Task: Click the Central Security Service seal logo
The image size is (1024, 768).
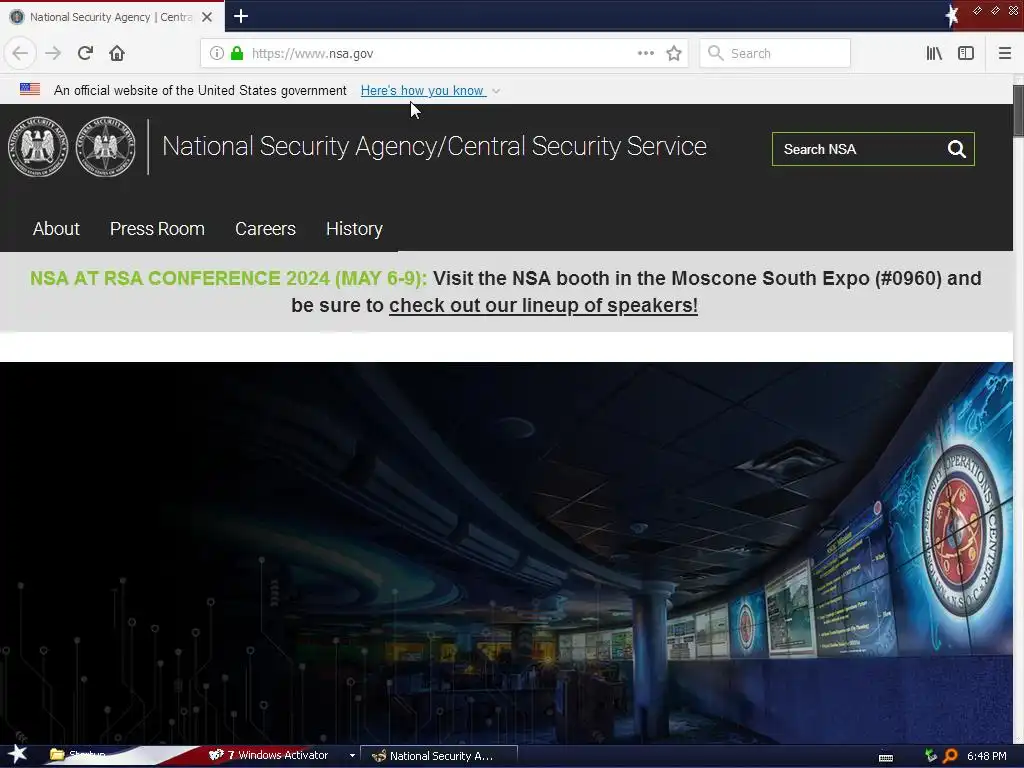Action: [105, 147]
